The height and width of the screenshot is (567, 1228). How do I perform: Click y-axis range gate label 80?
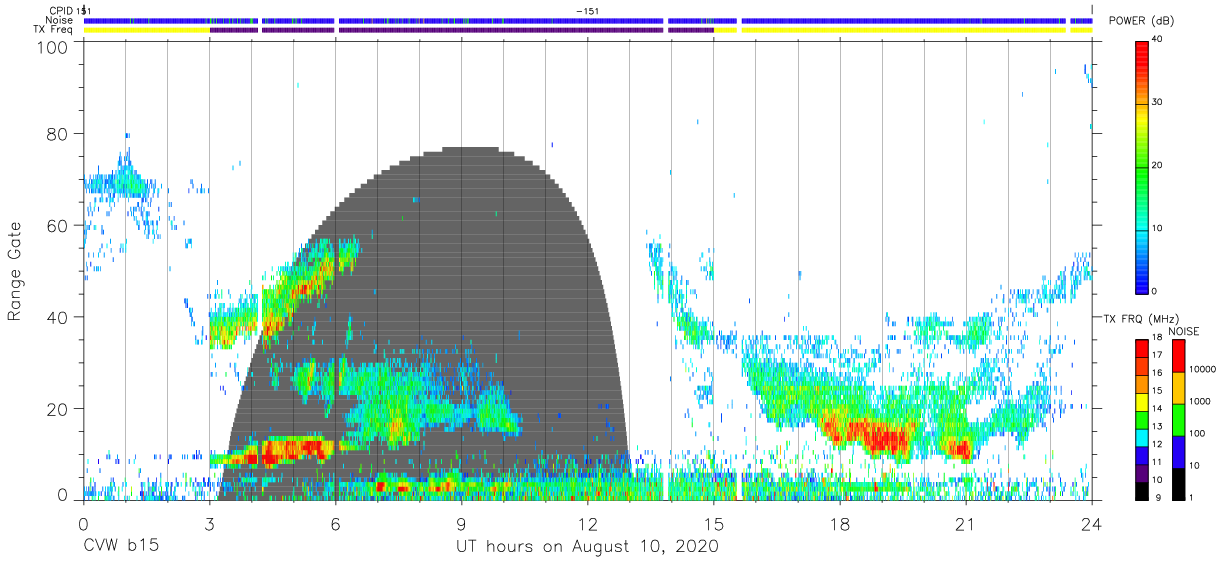tap(59, 134)
